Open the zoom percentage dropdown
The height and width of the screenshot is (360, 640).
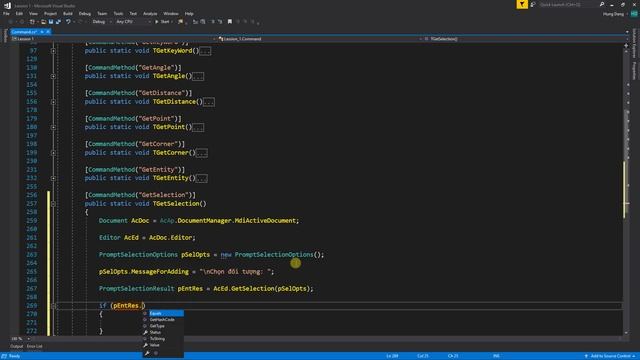20,339
